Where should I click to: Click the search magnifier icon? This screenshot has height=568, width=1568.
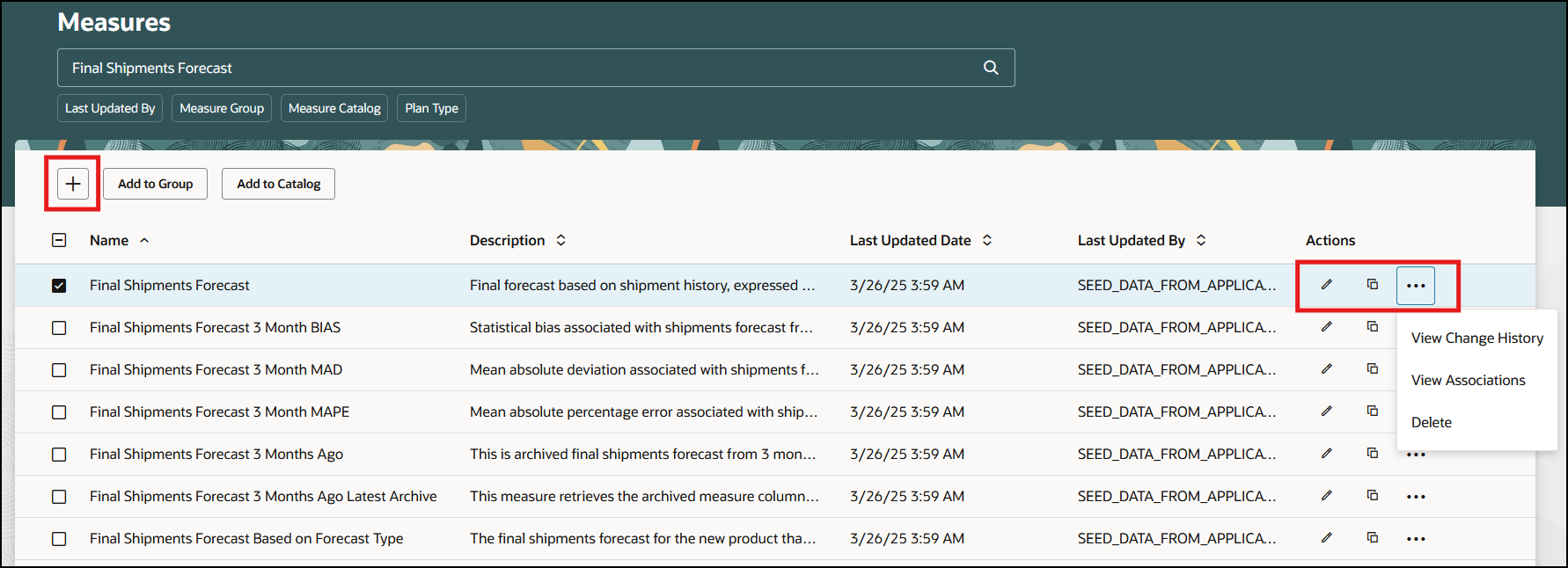coord(991,68)
